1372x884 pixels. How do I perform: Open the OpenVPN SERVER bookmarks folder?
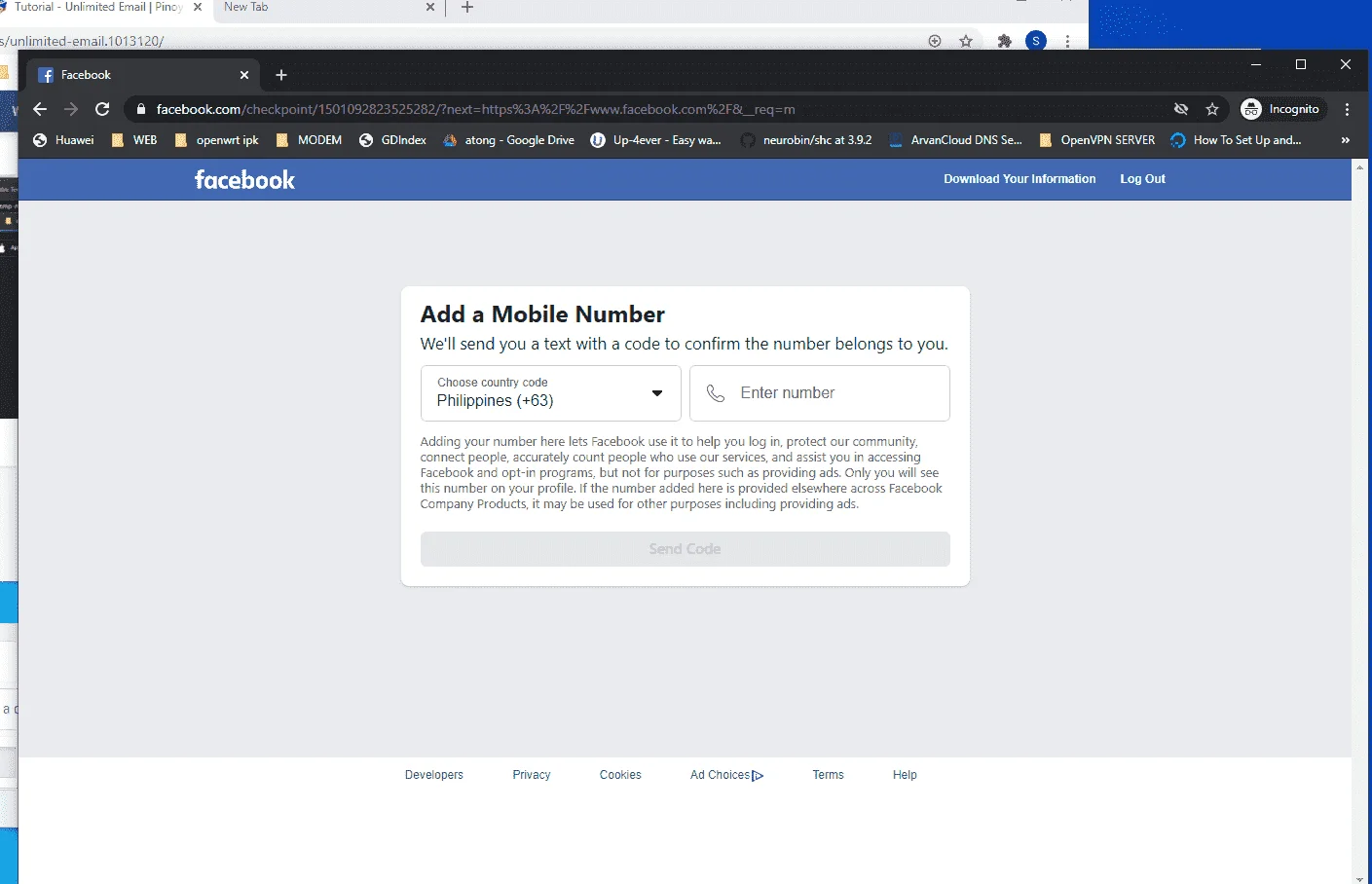coord(1096,140)
